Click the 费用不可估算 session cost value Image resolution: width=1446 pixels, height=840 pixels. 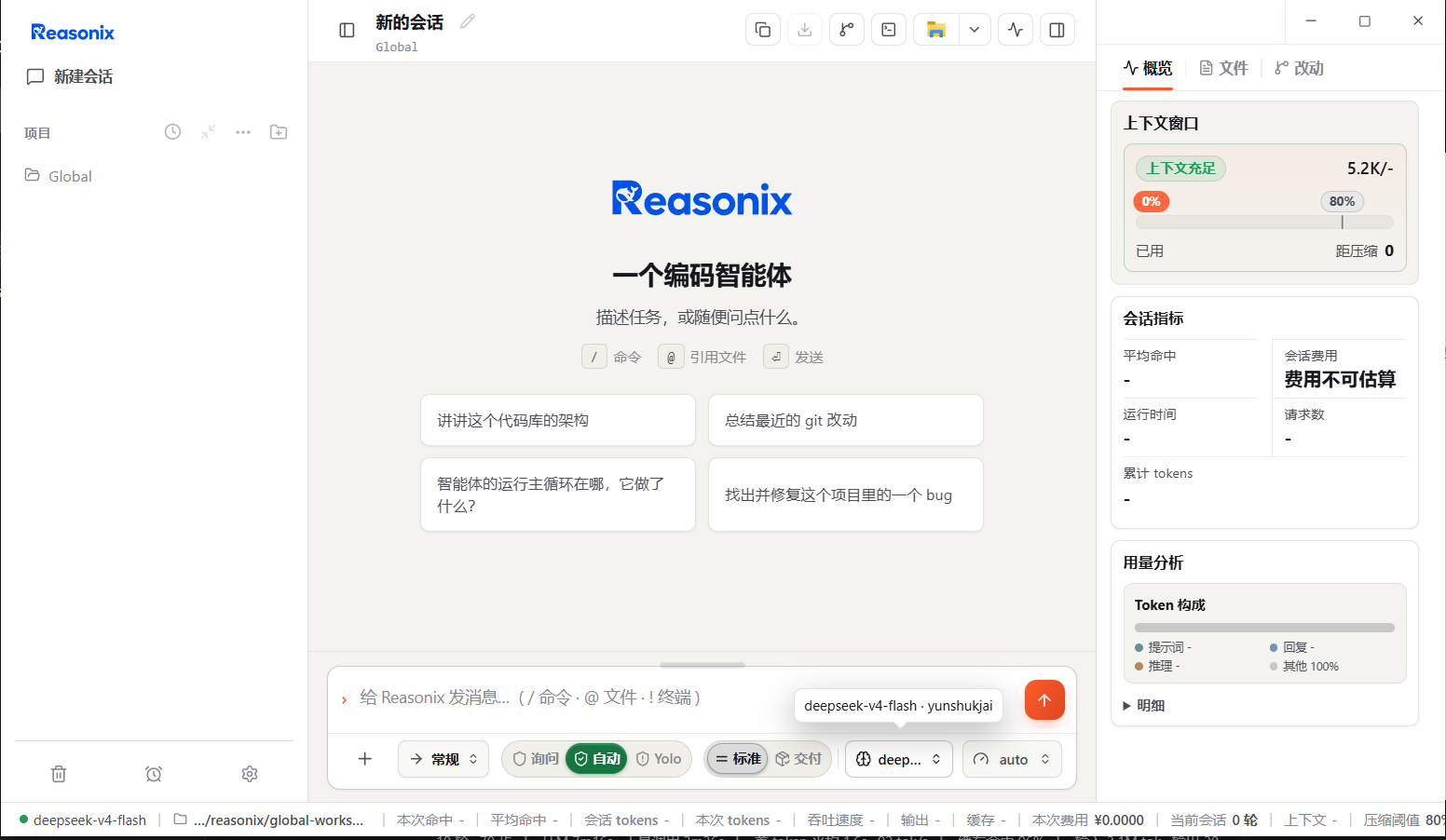pos(1340,379)
